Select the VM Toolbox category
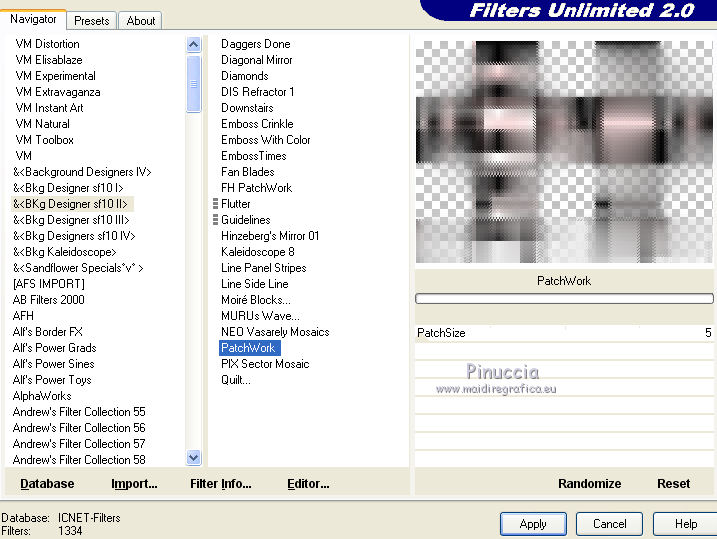 pos(44,140)
